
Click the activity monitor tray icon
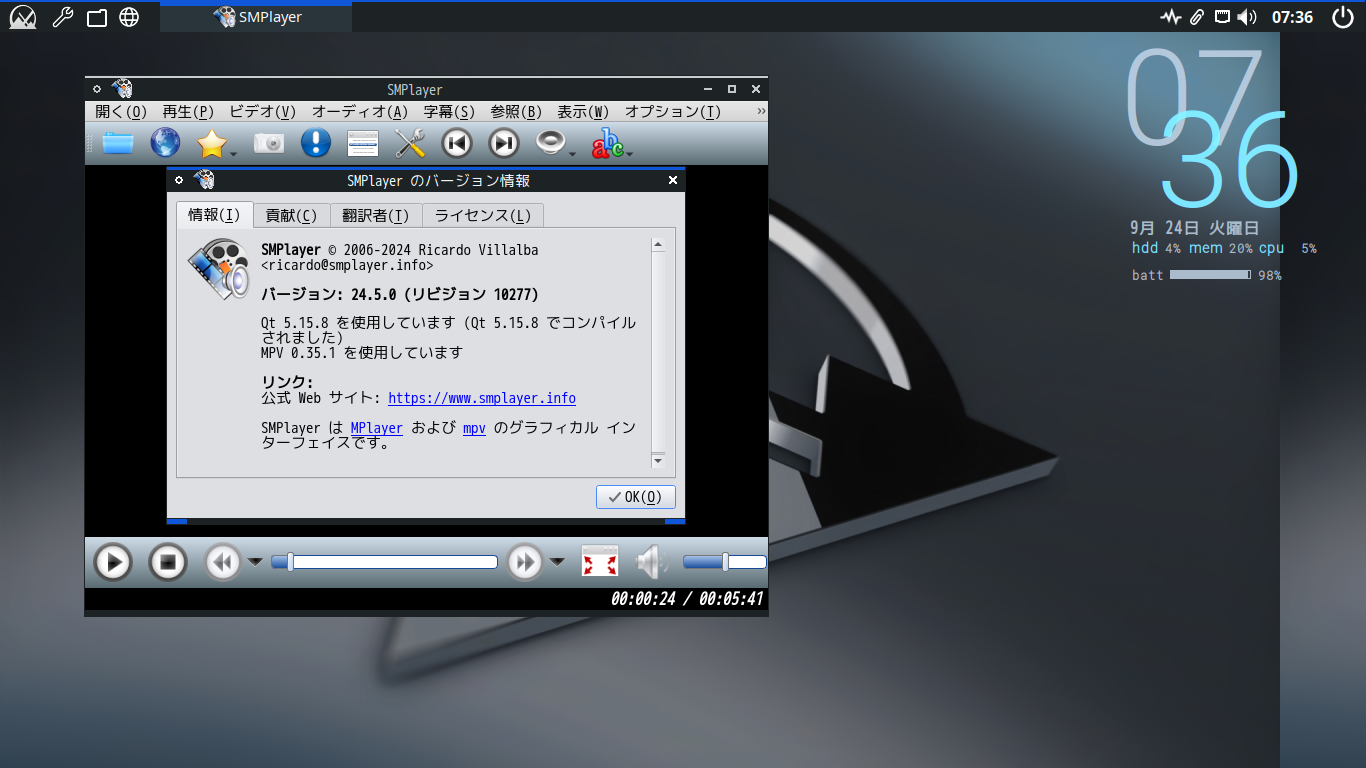point(1171,17)
